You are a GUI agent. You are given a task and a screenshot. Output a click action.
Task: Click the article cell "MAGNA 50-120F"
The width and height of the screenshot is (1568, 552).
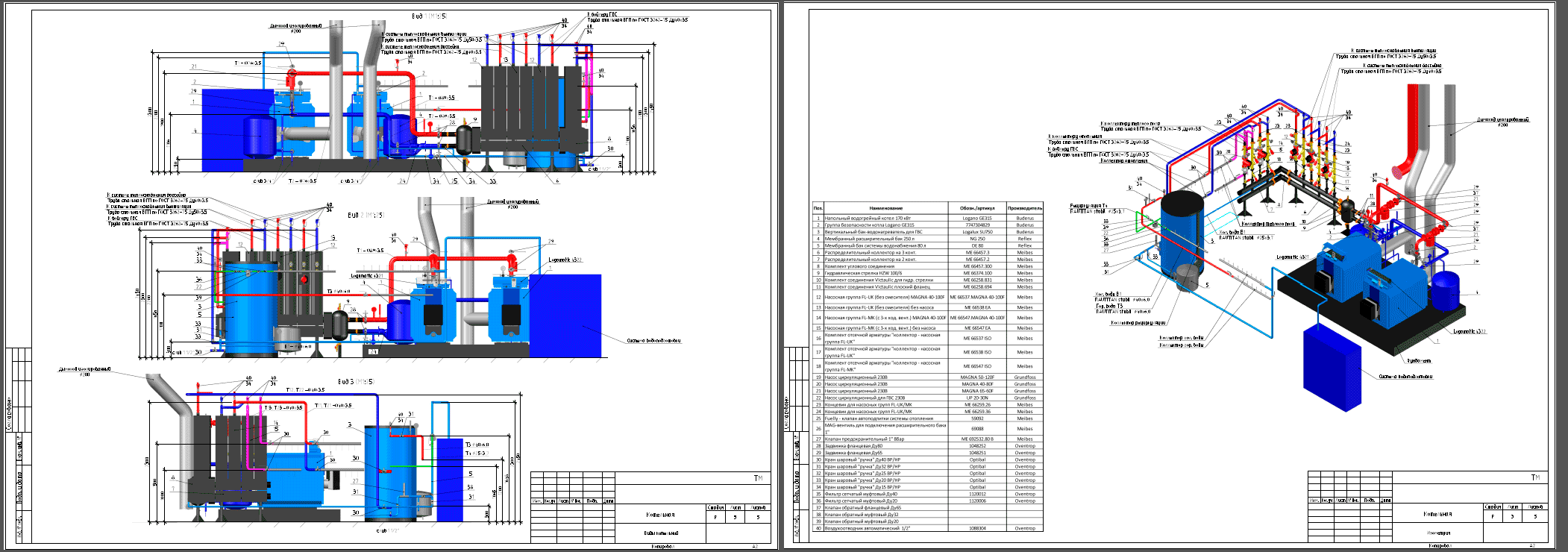click(977, 377)
